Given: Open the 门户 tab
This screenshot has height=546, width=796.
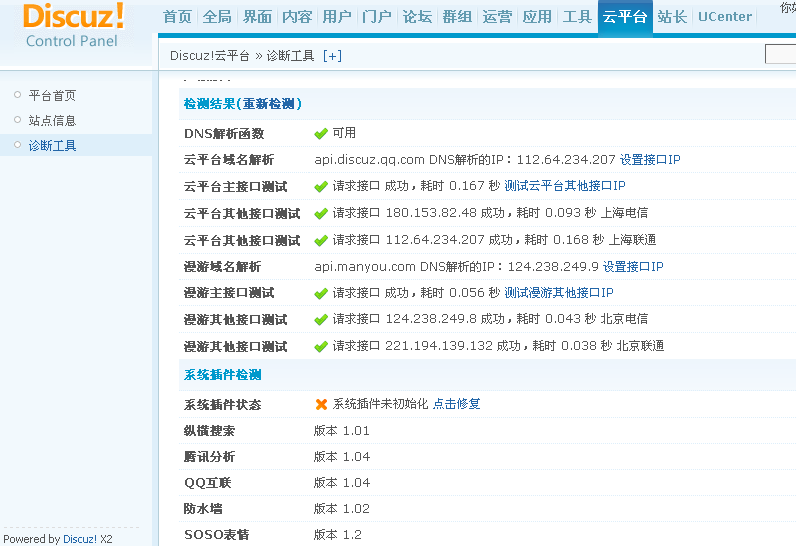Looking at the screenshot, I should pos(377,17).
